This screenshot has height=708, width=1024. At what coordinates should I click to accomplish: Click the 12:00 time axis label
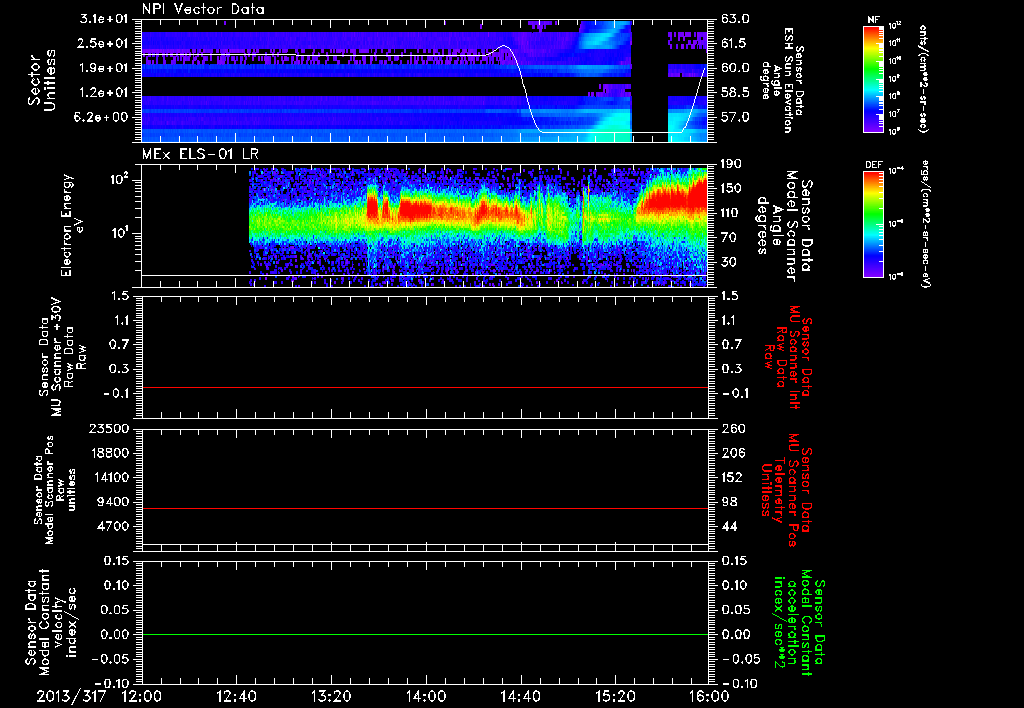[x=141, y=696]
